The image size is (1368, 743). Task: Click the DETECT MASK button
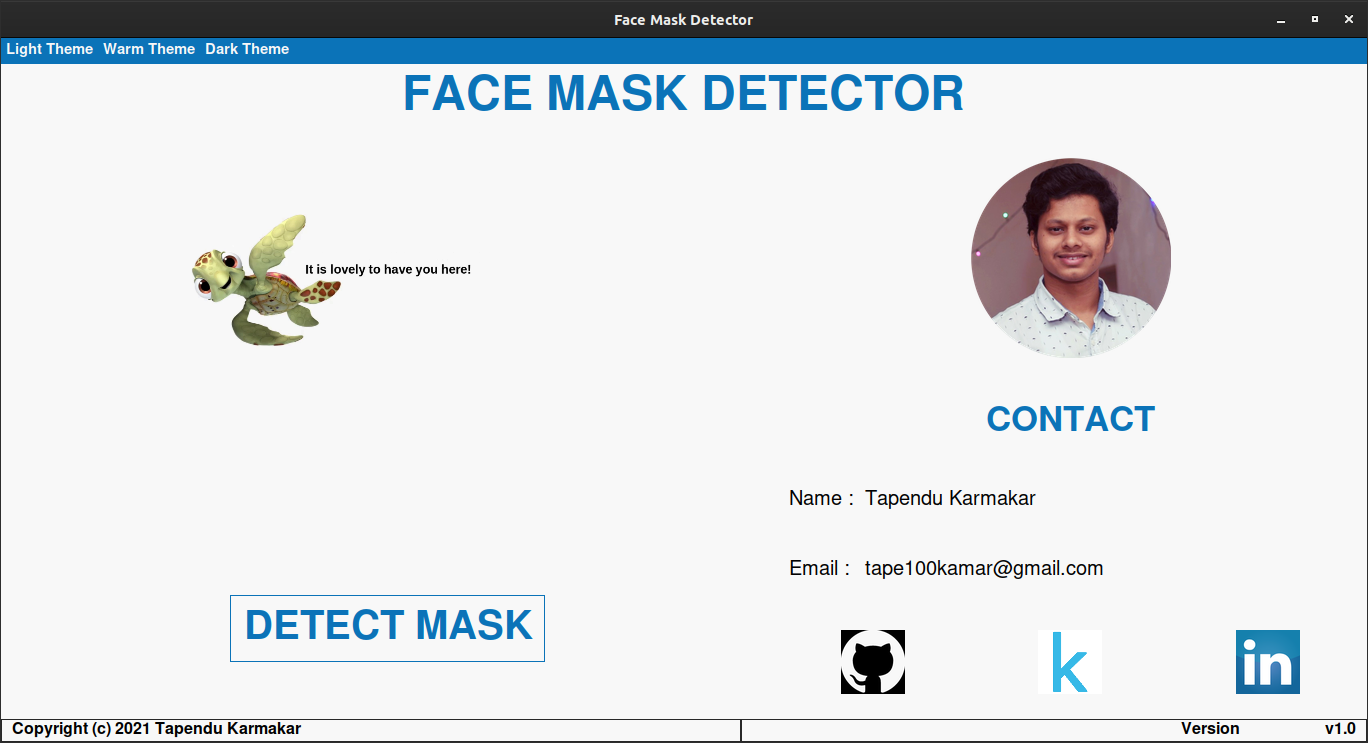tap(387, 628)
